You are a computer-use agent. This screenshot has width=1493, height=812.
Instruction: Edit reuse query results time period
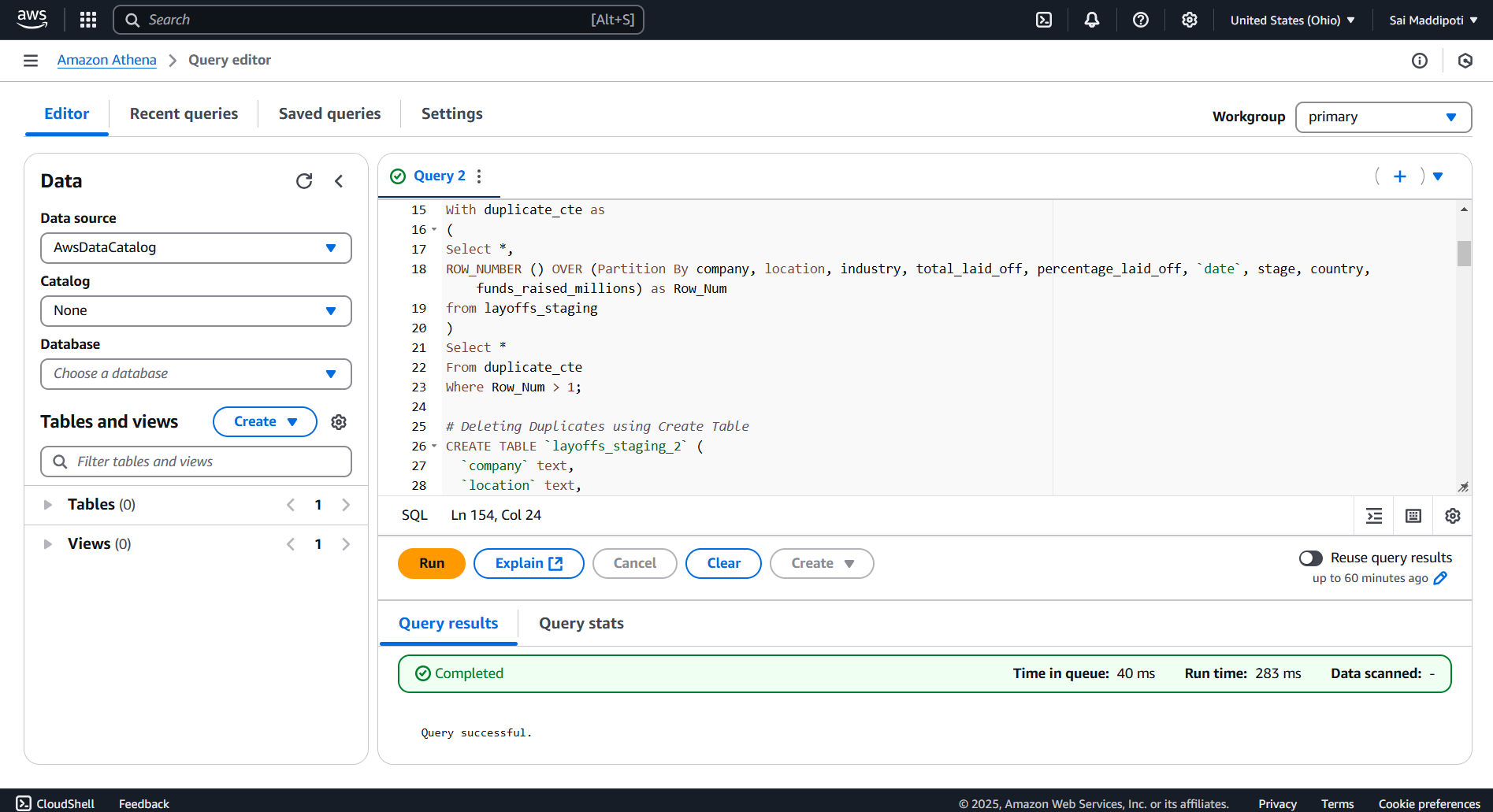tap(1440, 578)
